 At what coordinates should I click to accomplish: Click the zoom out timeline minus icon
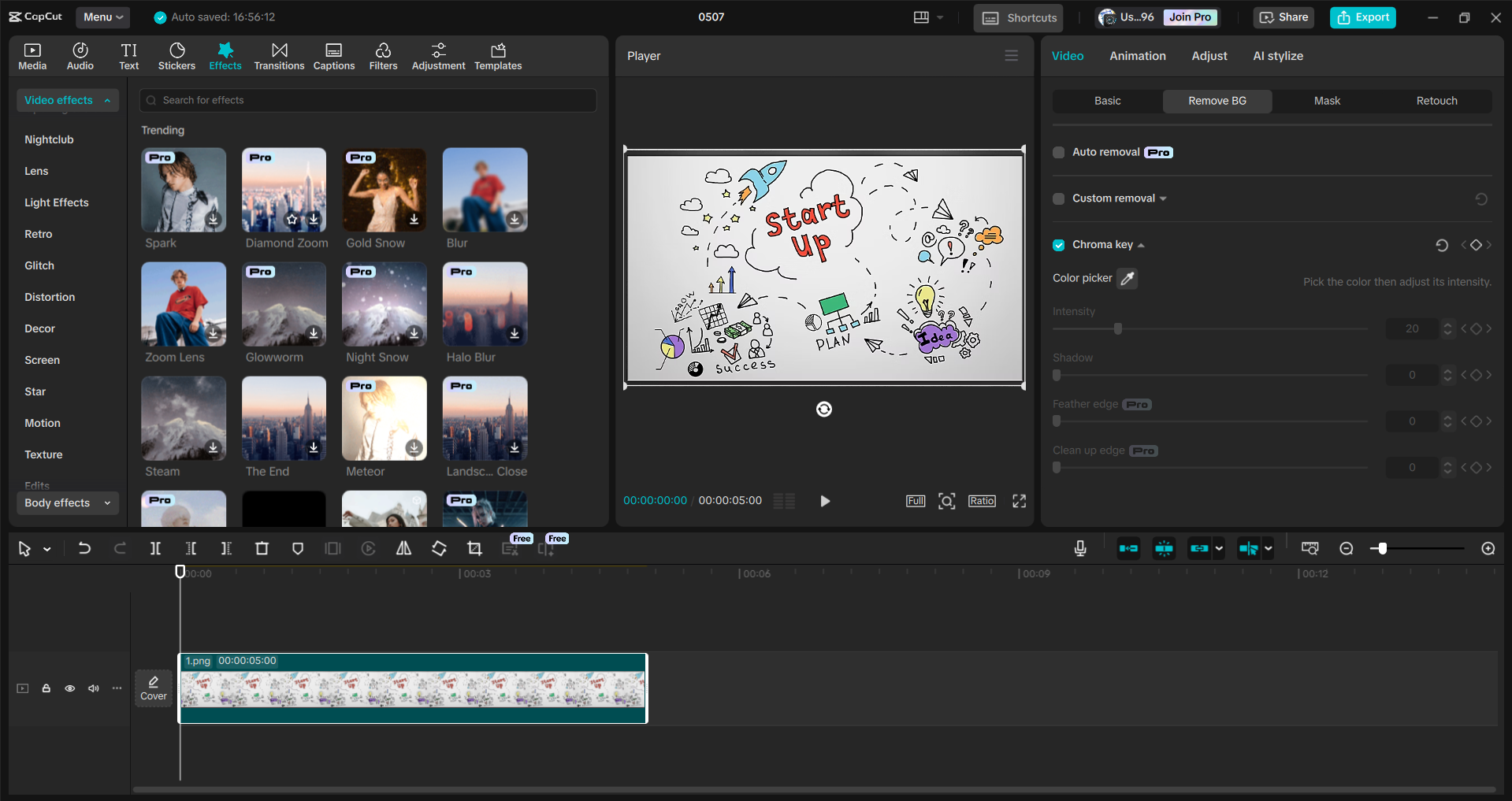point(1347,548)
